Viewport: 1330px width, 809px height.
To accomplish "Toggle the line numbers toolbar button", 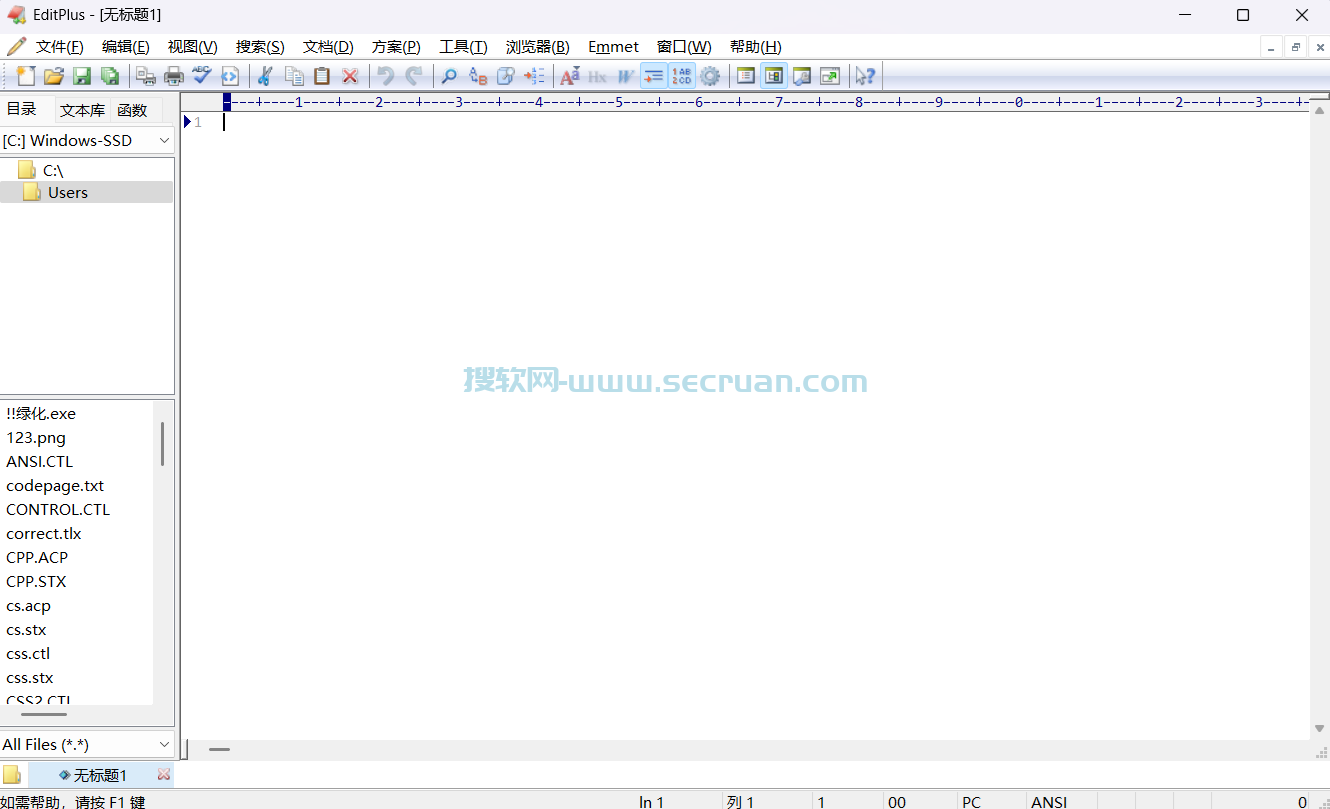I will (x=682, y=76).
